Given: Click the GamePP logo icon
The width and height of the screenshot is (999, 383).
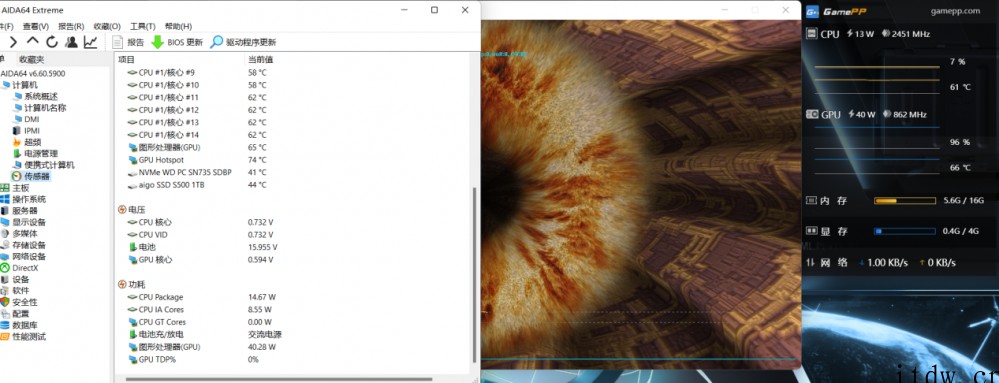Looking at the screenshot, I should click(812, 11).
